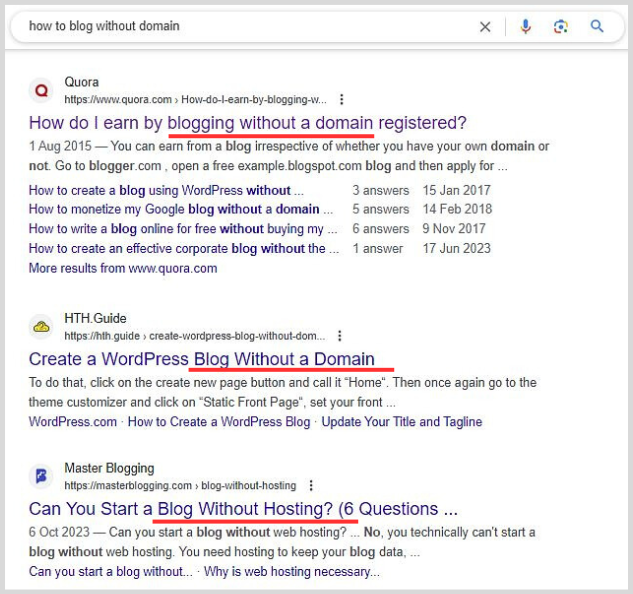Click the '15 Jan 2017' date
This screenshot has width=633, height=594.
tap(457, 190)
